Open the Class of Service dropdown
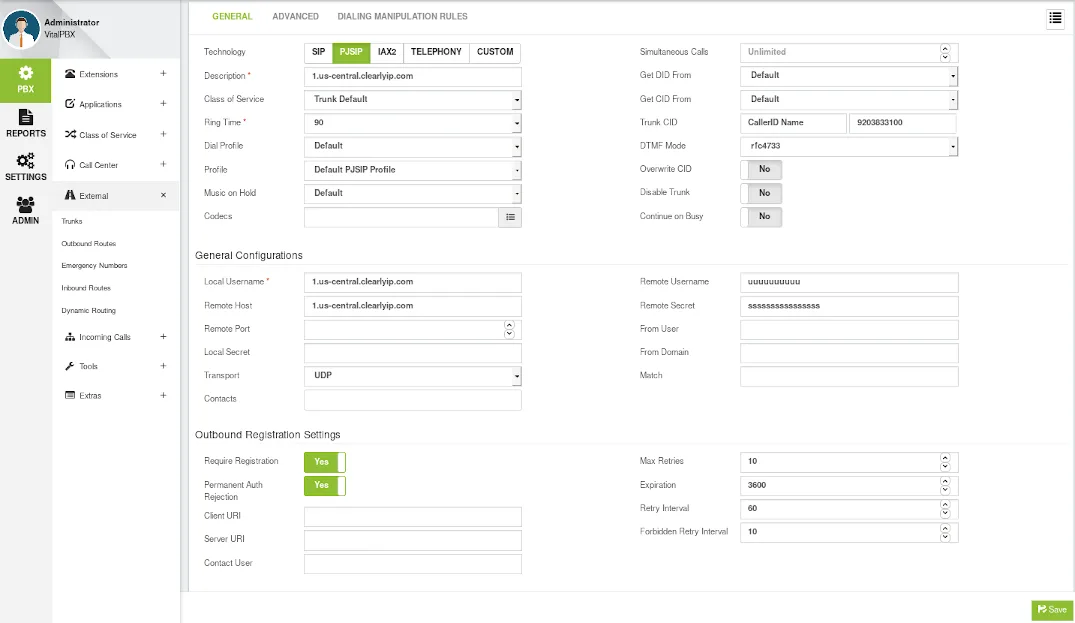This screenshot has width=1075, height=623. [x=413, y=99]
